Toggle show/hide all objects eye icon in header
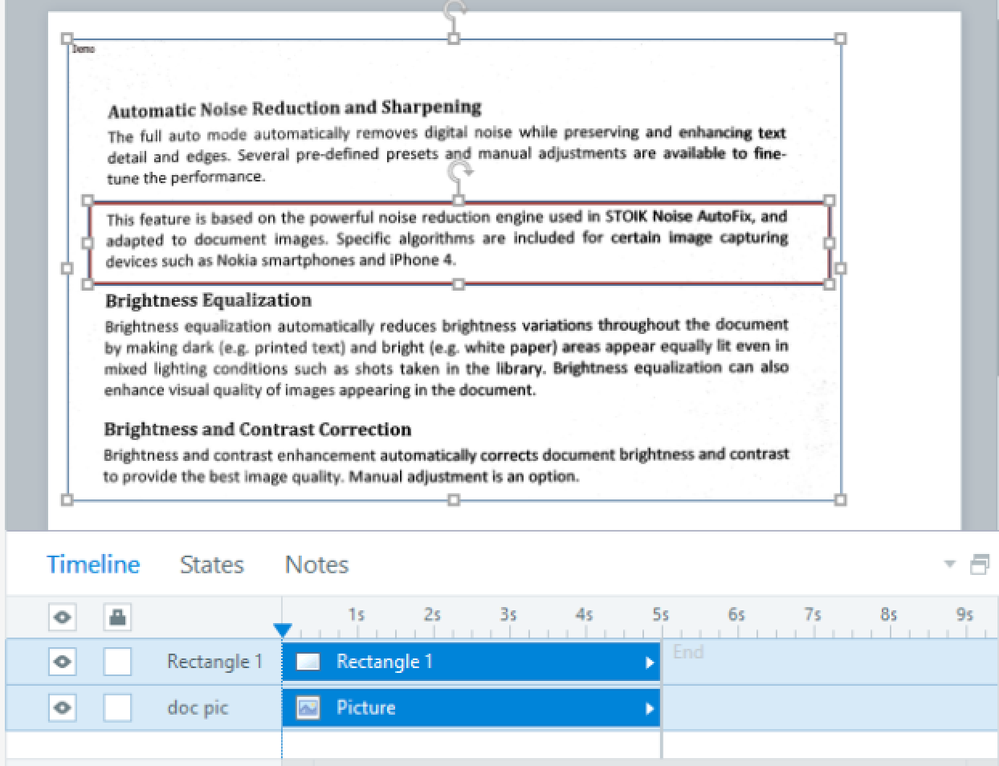 point(62,617)
